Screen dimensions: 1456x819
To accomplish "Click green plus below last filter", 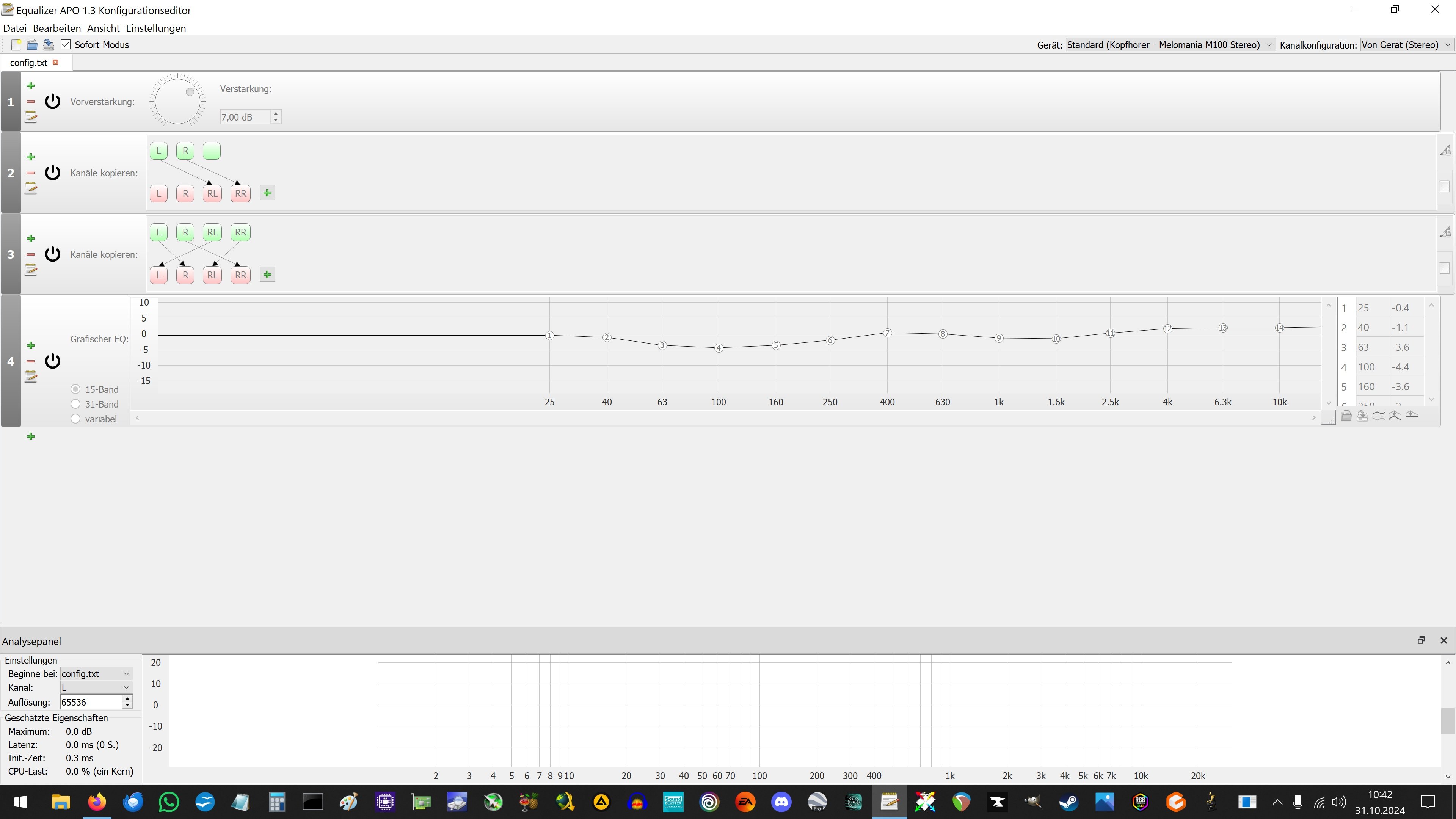I will [x=31, y=436].
